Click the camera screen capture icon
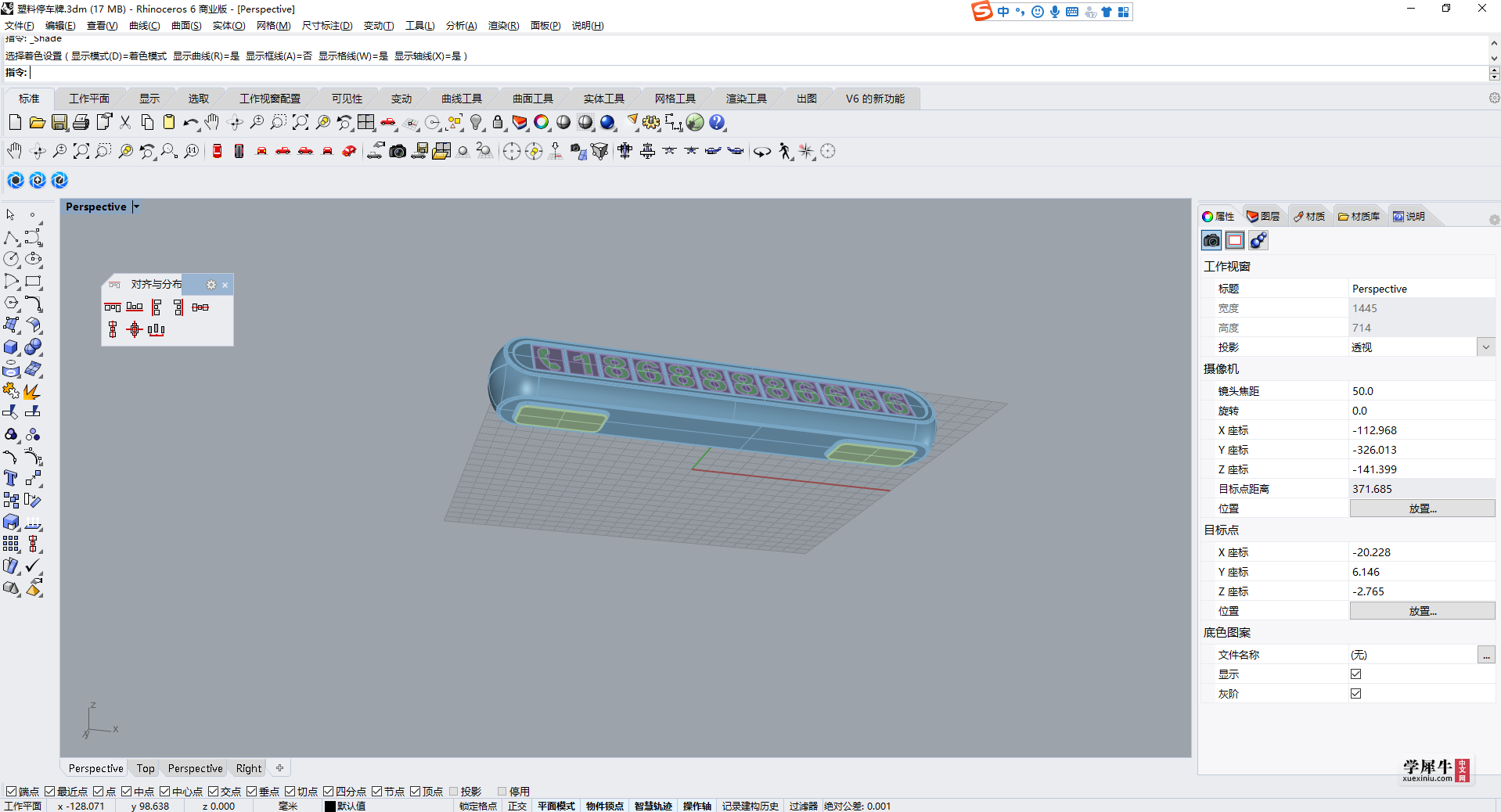Image resolution: width=1501 pixels, height=812 pixels. [398, 151]
